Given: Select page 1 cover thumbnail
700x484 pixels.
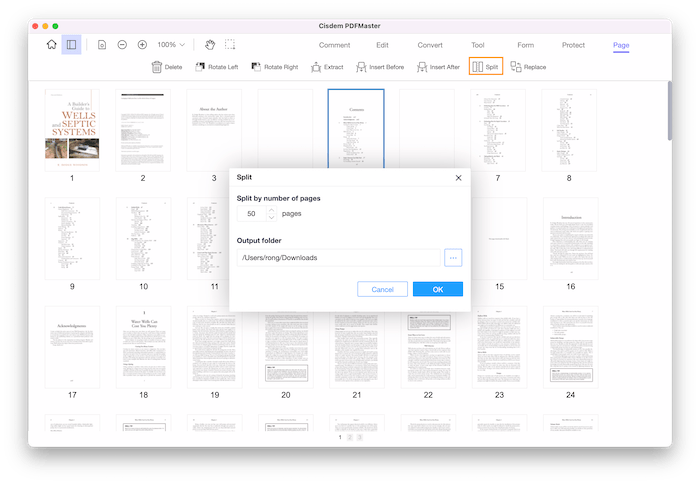Looking at the screenshot, I should coord(72,130).
